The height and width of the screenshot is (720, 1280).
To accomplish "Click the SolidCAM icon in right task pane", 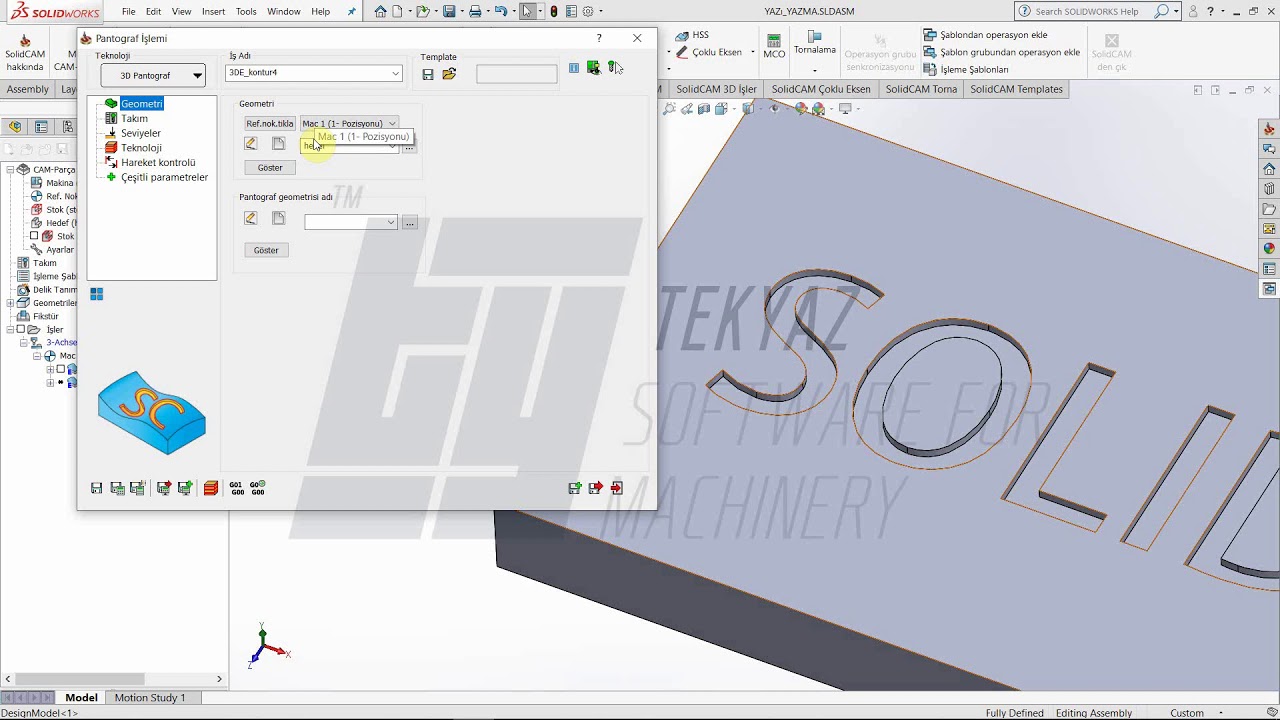I will pos(1269,129).
